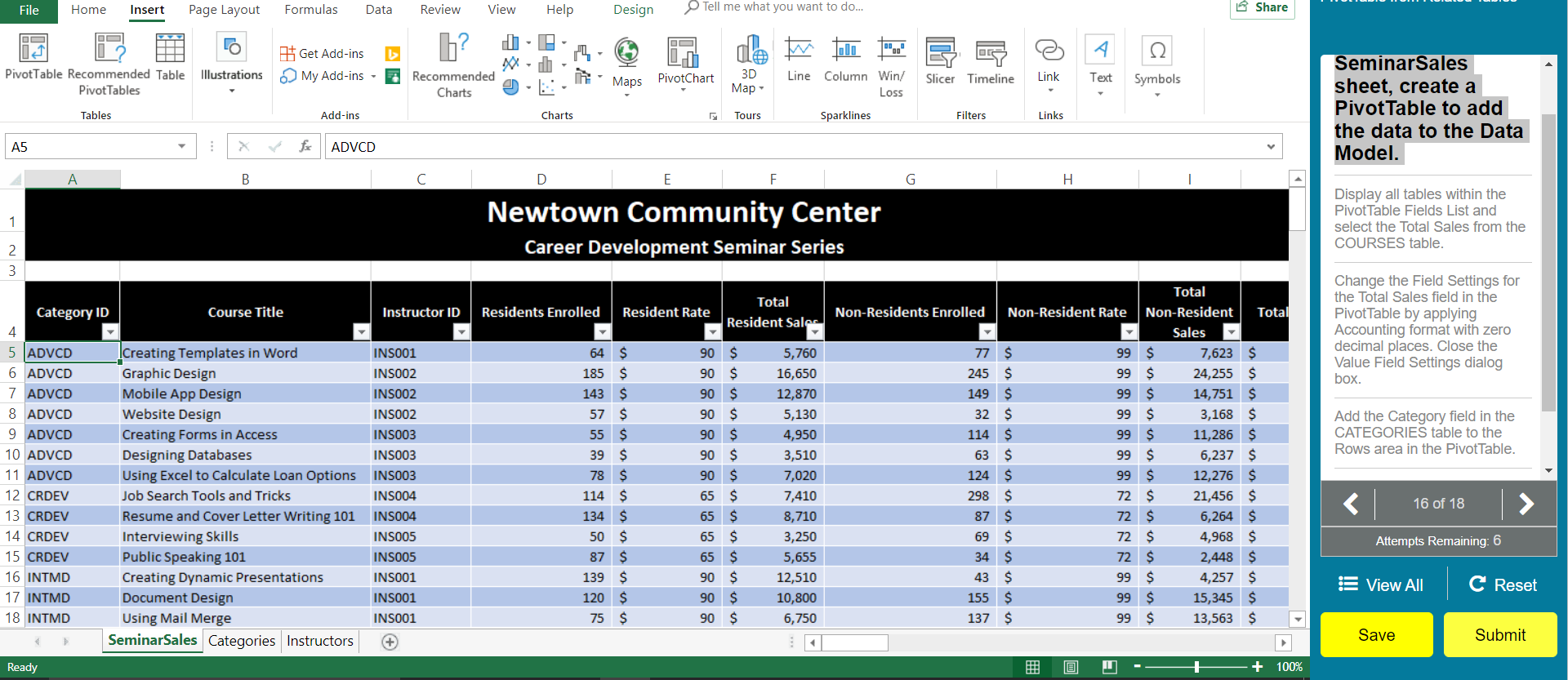The height and width of the screenshot is (680, 1568).
Task: Switch to Page Break Preview view
Action: click(1109, 667)
